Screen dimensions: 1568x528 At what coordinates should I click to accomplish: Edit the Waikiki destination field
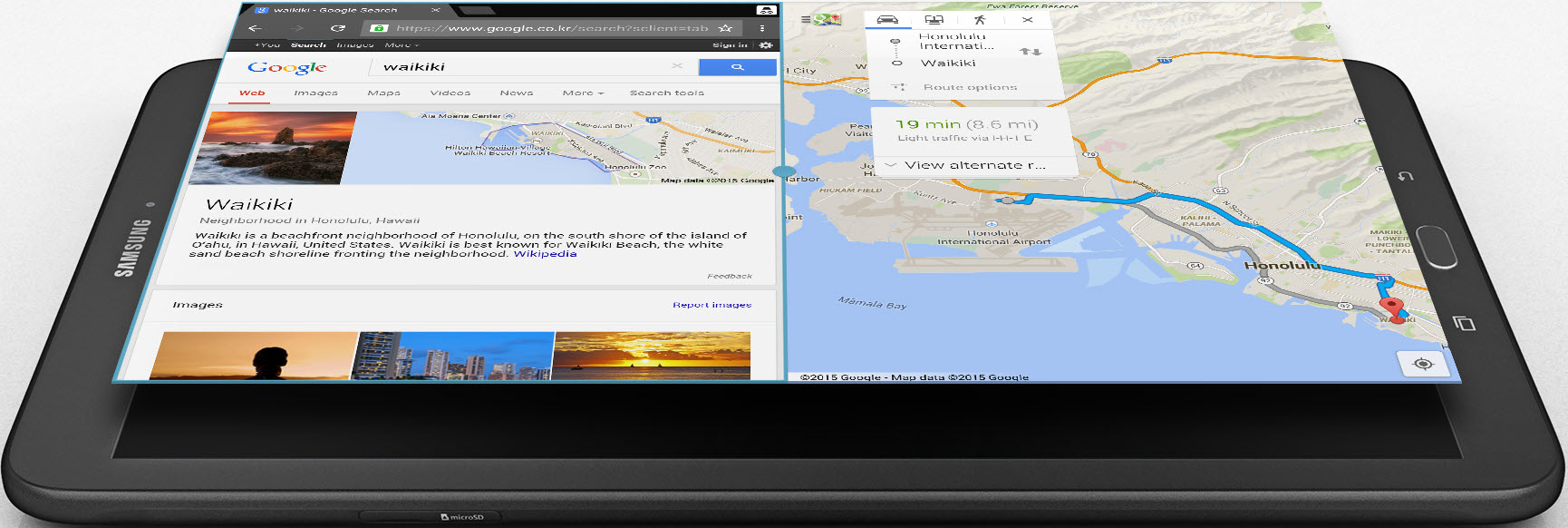pos(948,63)
